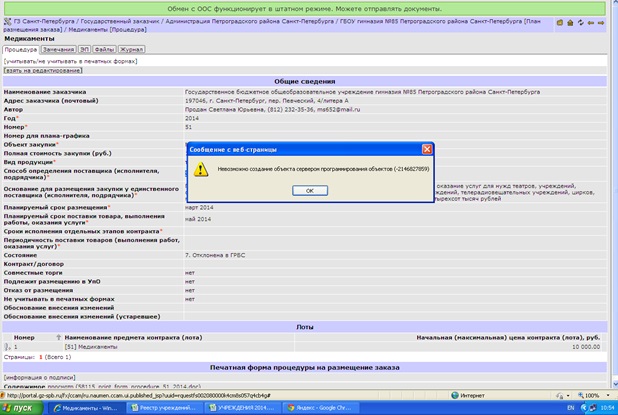The height and width of the screenshot is (415, 618).
Task: Click 'информация о подписи' link
Action: click(40, 378)
